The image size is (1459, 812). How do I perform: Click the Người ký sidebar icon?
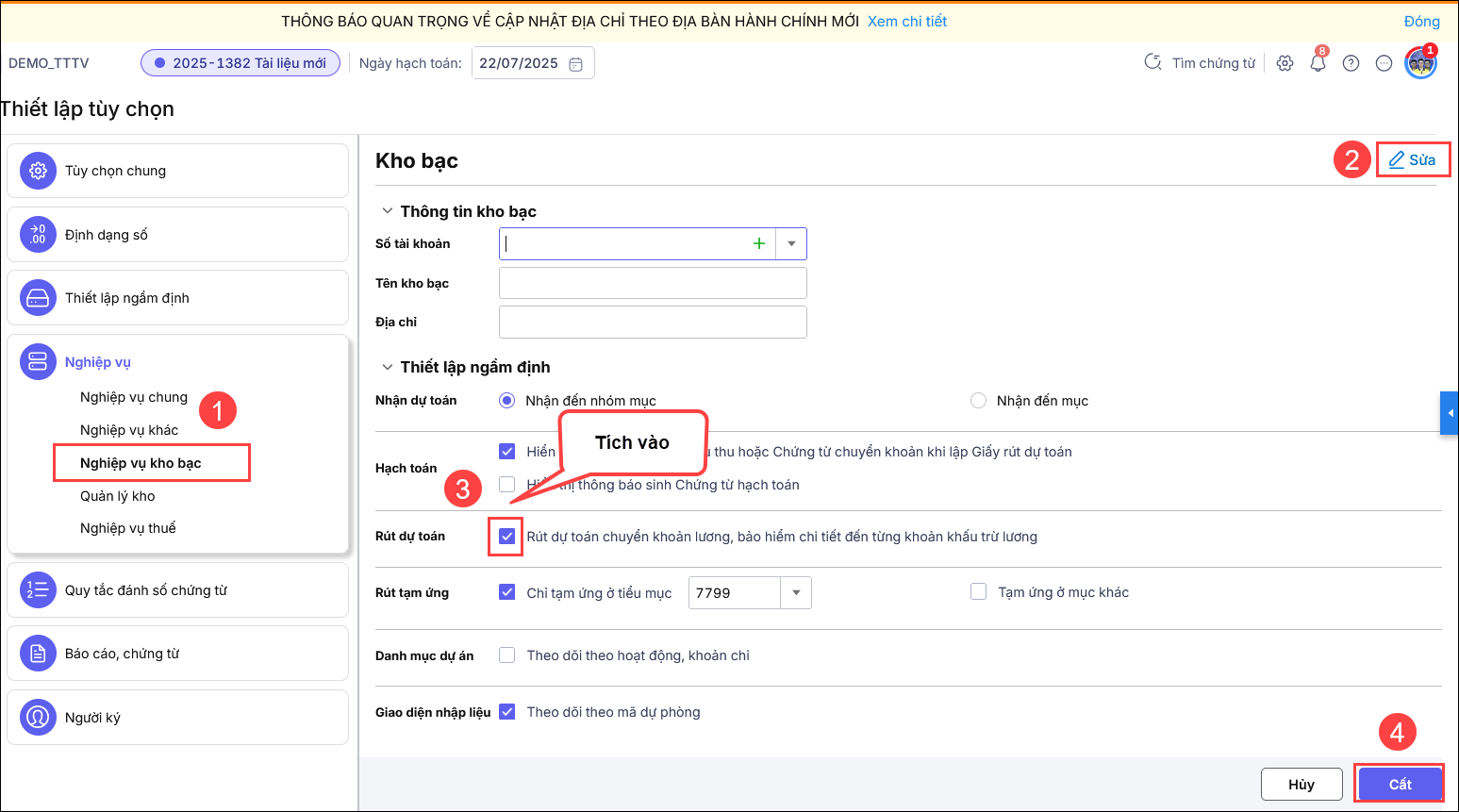(38, 718)
